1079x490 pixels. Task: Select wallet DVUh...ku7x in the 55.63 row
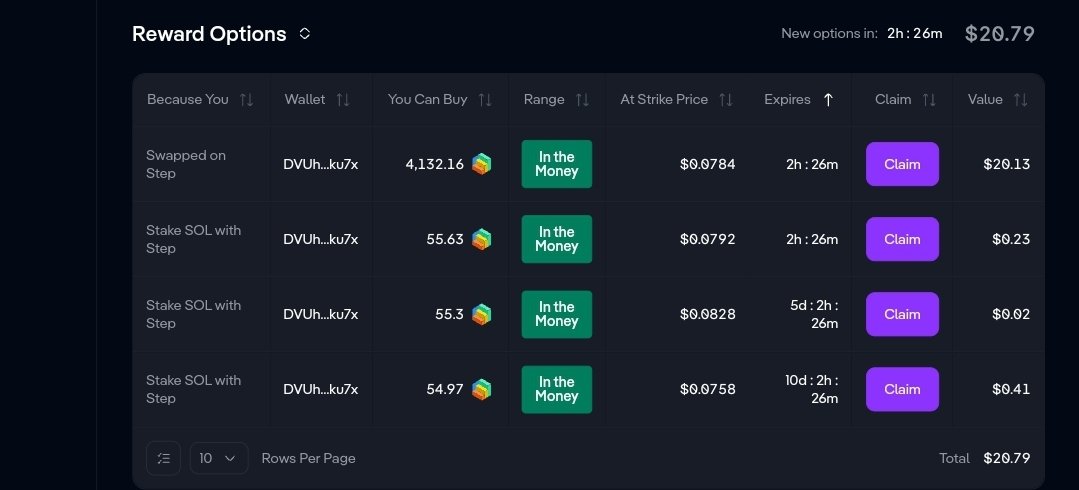coord(321,239)
